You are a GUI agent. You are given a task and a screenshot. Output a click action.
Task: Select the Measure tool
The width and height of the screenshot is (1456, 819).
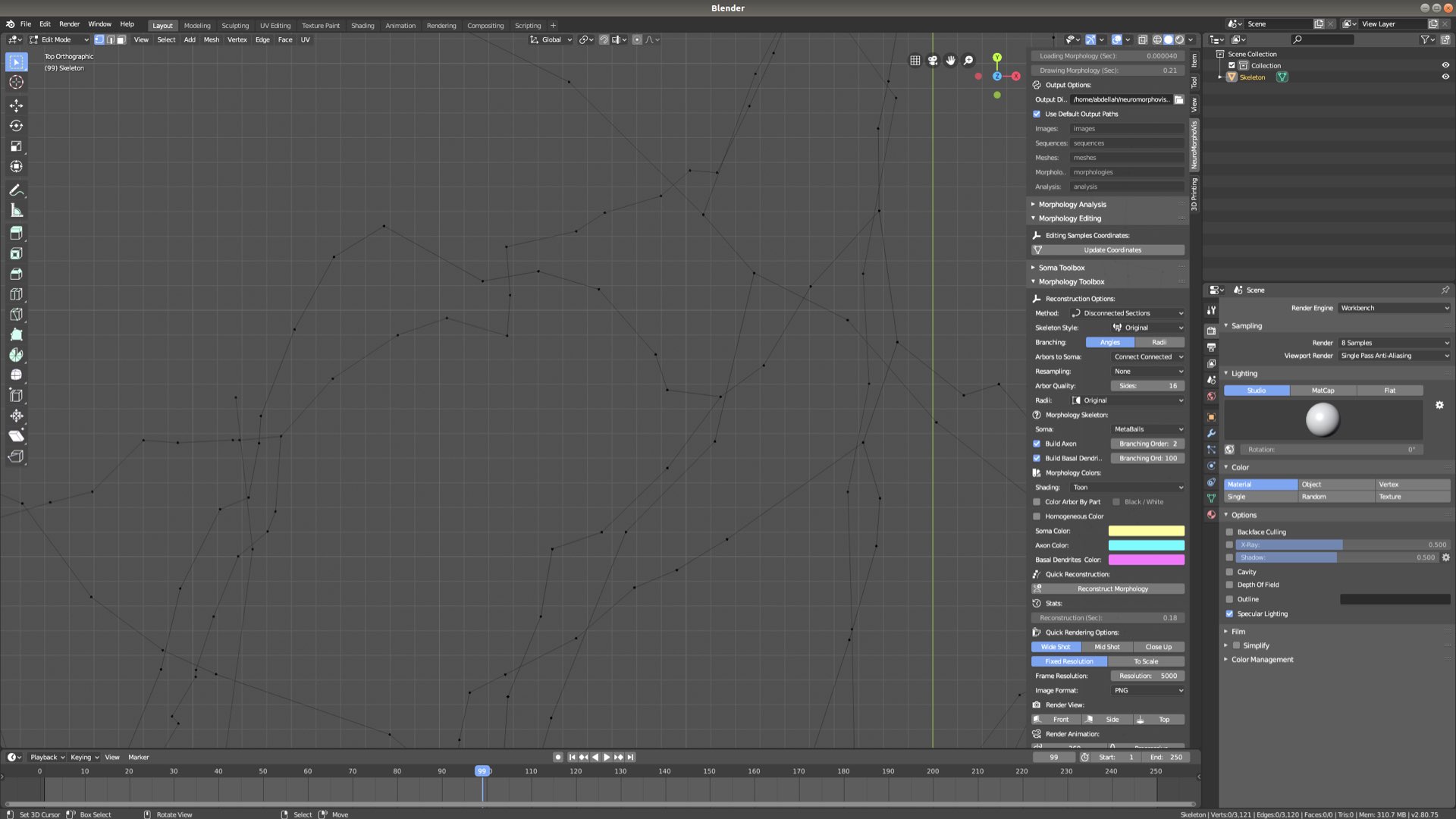pyautogui.click(x=16, y=211)
